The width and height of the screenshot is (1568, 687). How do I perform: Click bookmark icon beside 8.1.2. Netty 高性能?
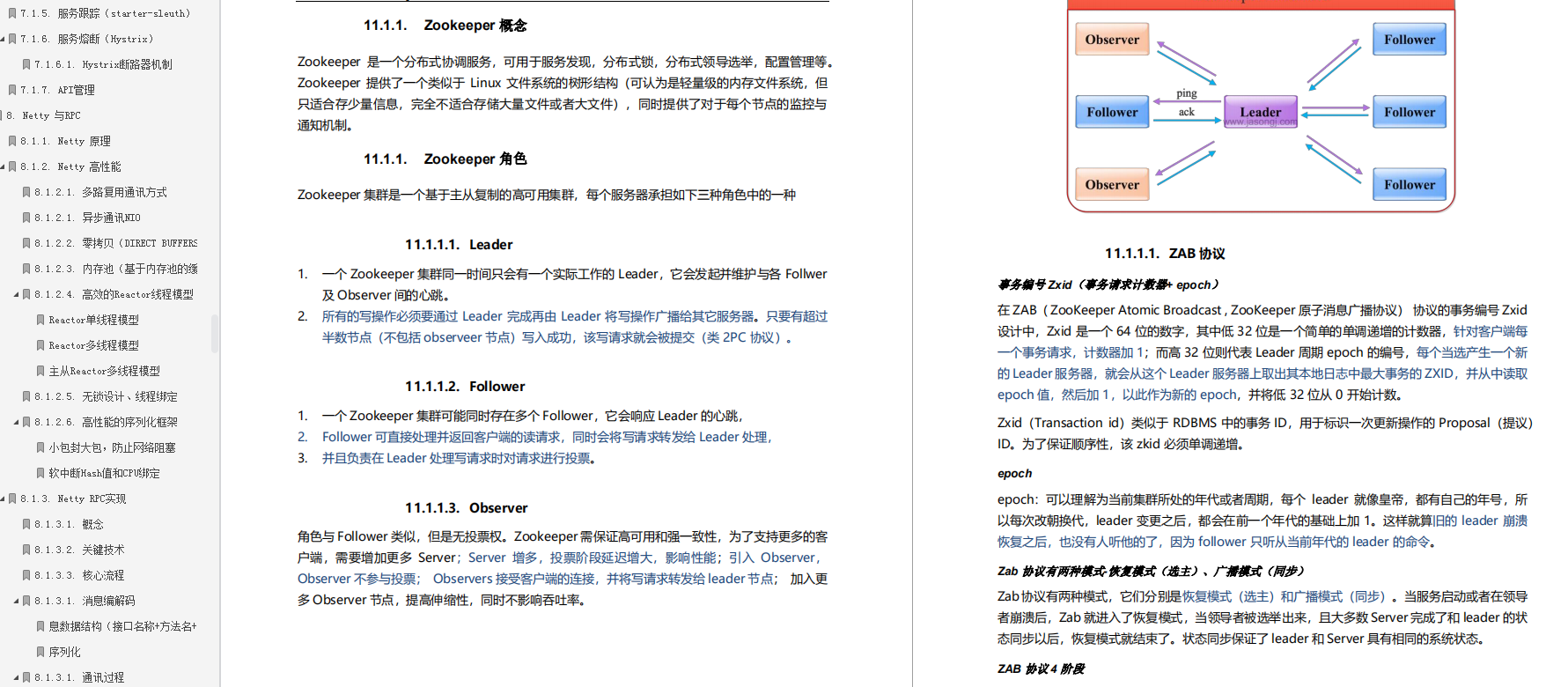(x=12, y=166)
